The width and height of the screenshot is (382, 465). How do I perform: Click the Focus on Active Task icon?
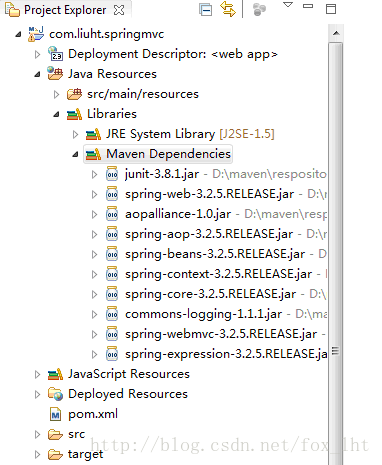(x=259, y=9)
